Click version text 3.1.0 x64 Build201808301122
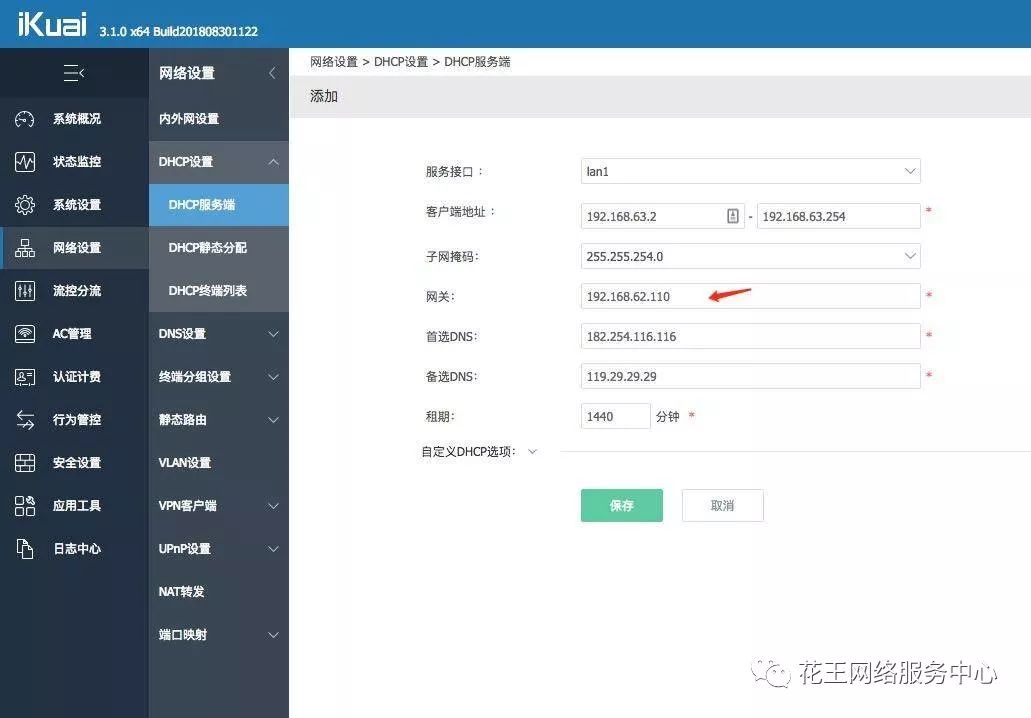 coord(178,31)
